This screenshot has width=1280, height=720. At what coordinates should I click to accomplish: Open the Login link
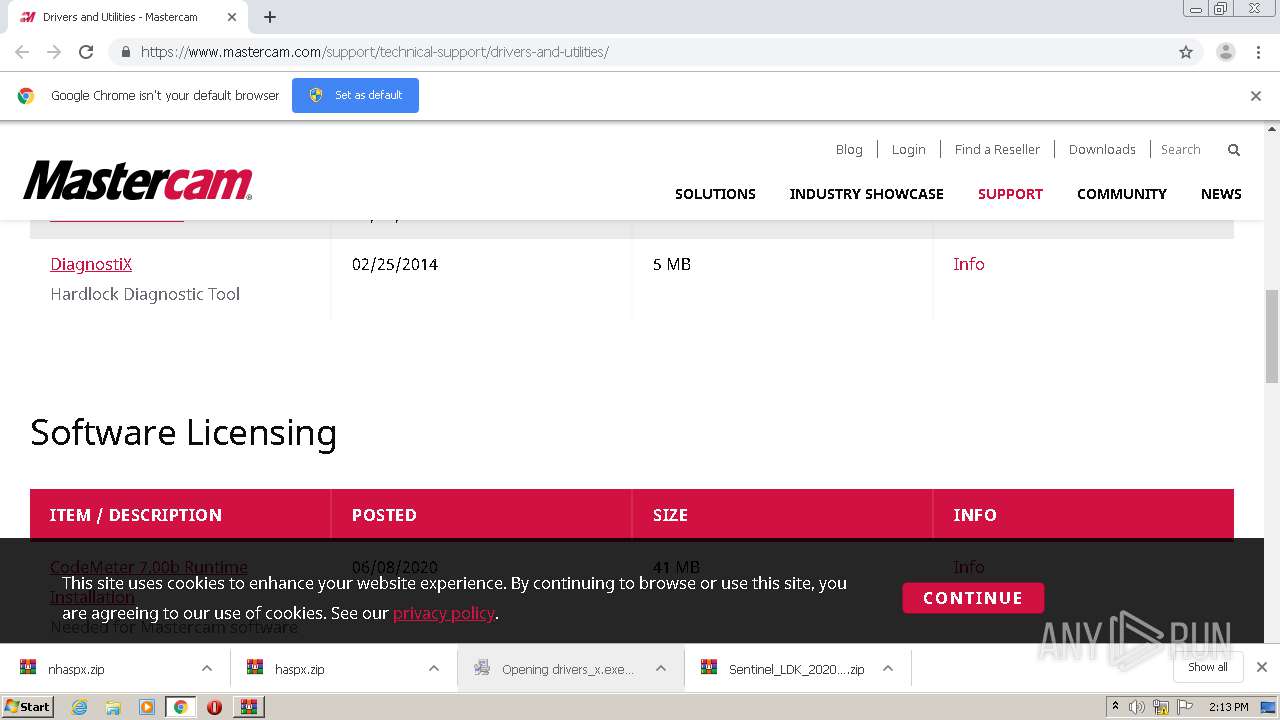[908, 149]
